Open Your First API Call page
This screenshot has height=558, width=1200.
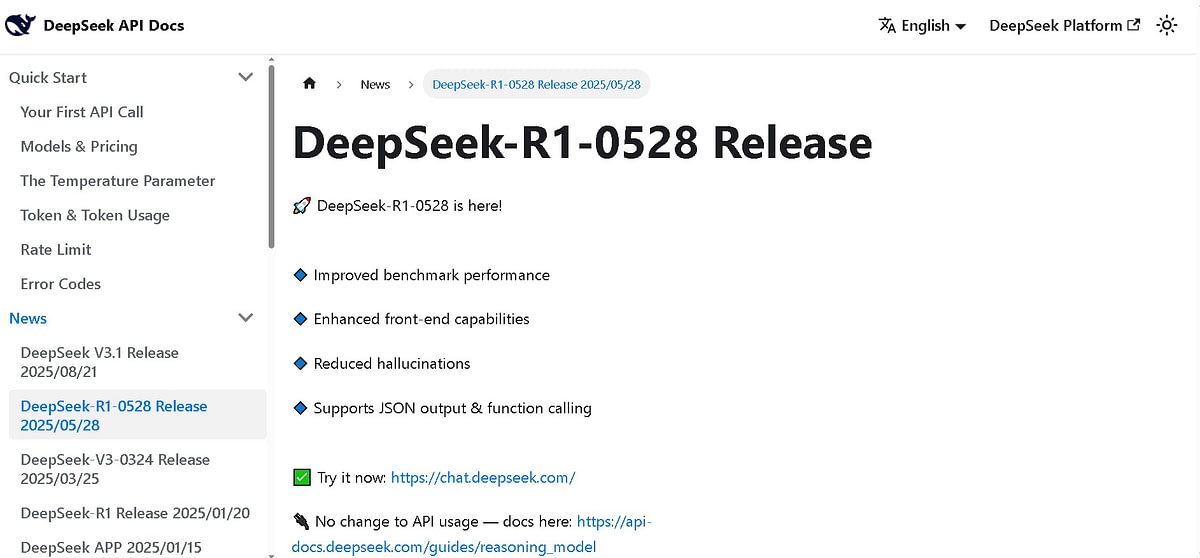[x=82, y=112]
